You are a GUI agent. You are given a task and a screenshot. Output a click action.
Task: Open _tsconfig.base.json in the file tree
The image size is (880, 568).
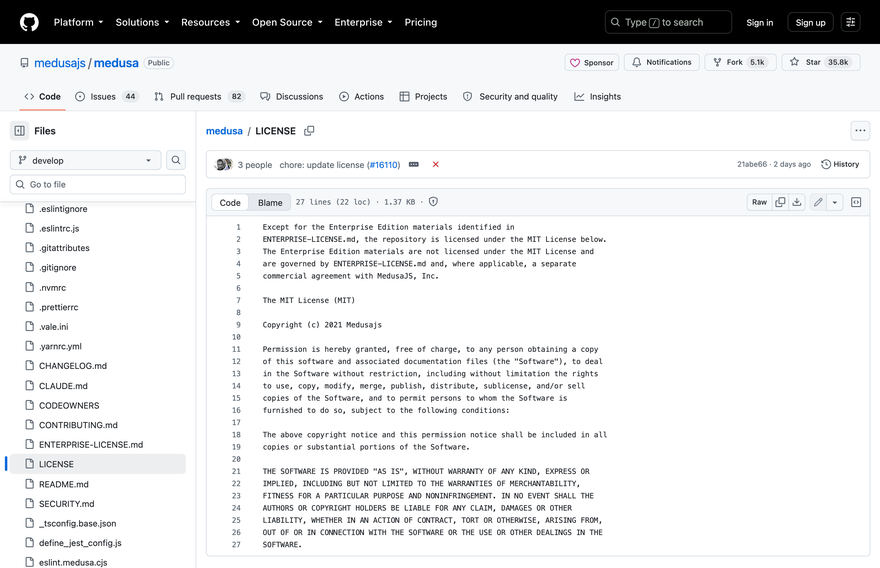coord(77,524)
